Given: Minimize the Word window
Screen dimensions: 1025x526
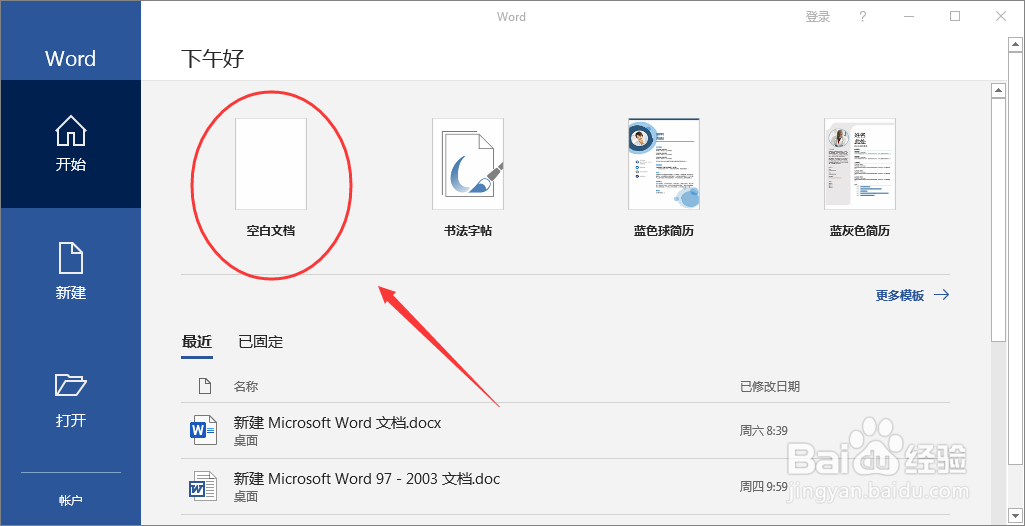Looking at the screenshot, I should [x=909, y=17].
